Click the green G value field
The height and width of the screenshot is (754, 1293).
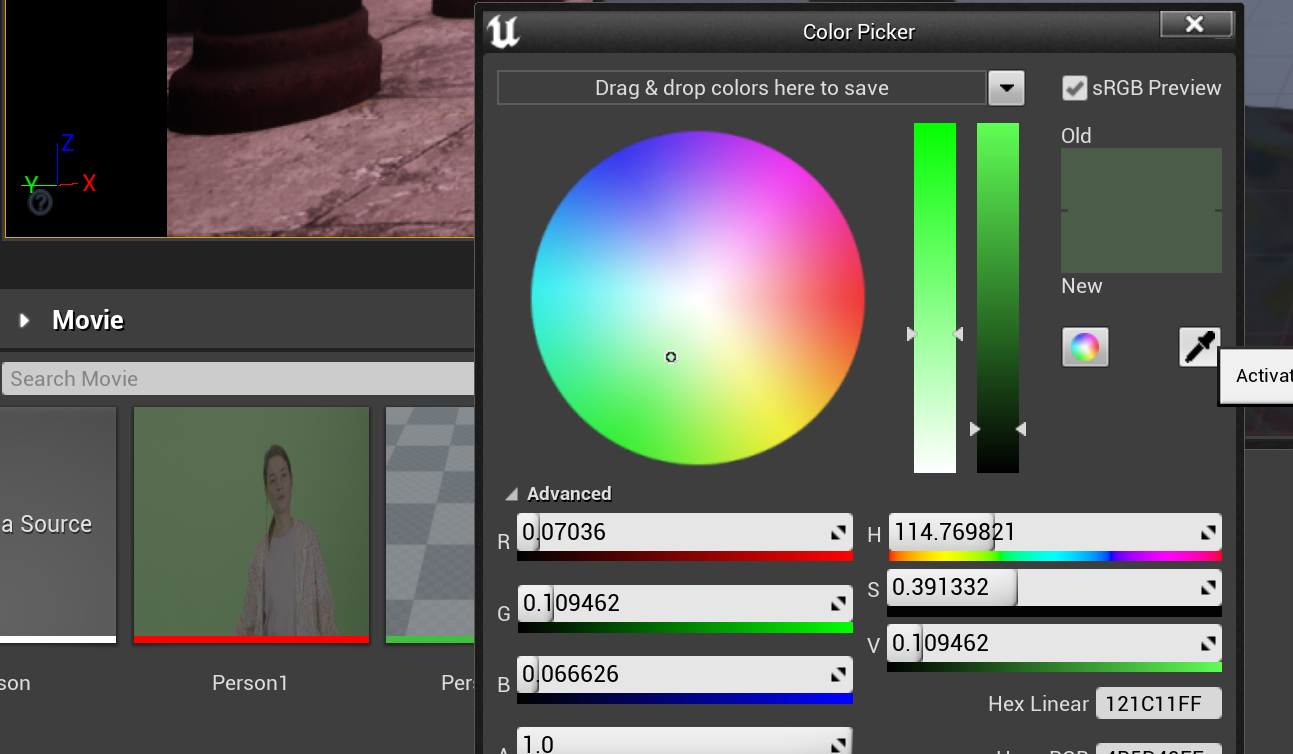[x=685, y=604]
